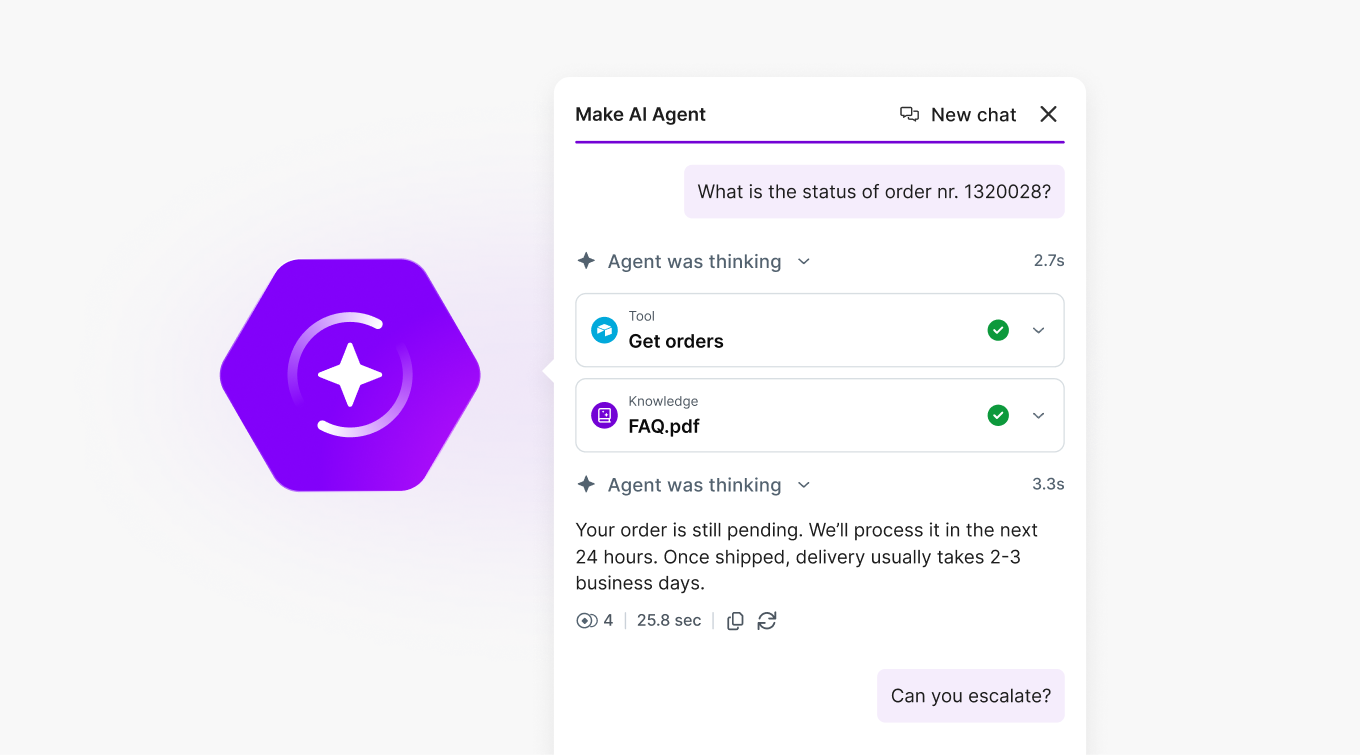Copy the agent's response

pyautogui.click(x=735, y=620)
